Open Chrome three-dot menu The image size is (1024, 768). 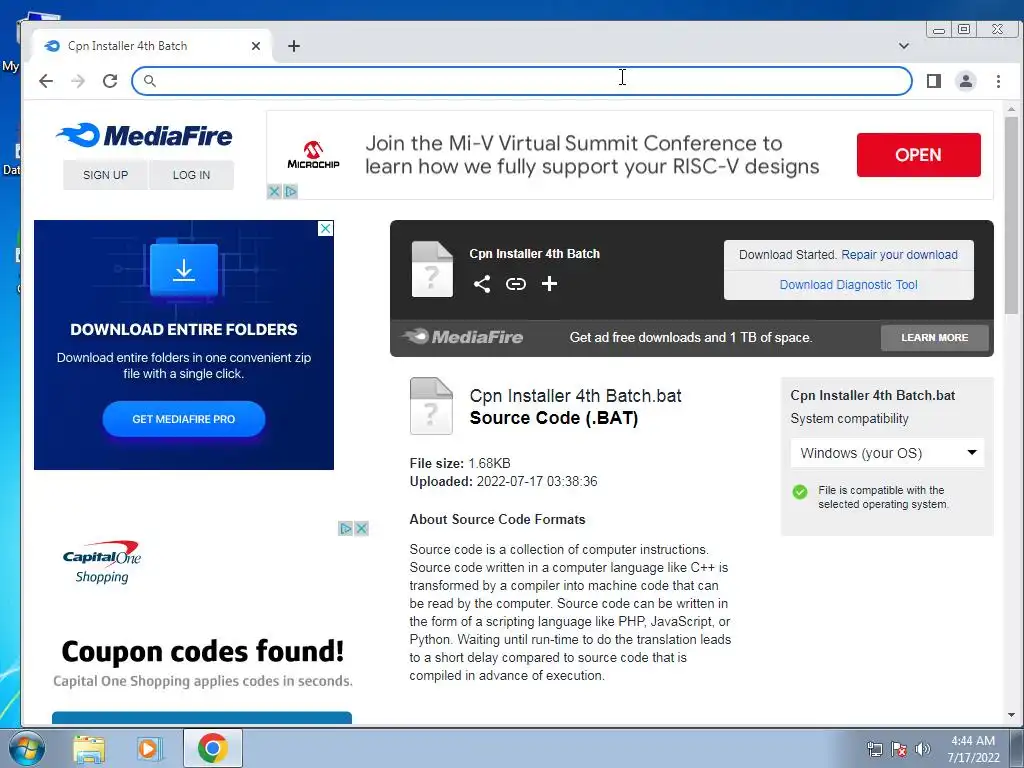[x=999, y=81]
